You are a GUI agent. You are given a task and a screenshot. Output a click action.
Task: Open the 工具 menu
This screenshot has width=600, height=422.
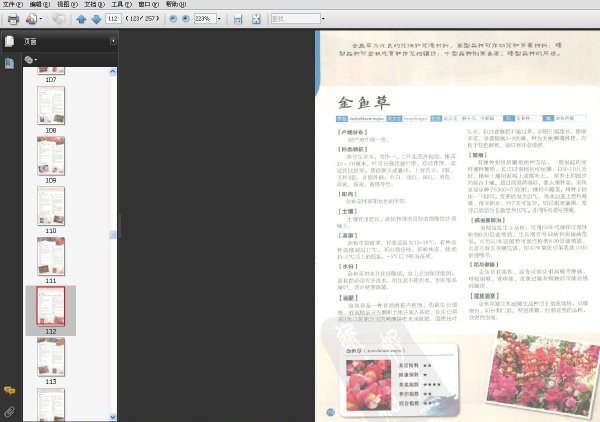pos(121,4)
